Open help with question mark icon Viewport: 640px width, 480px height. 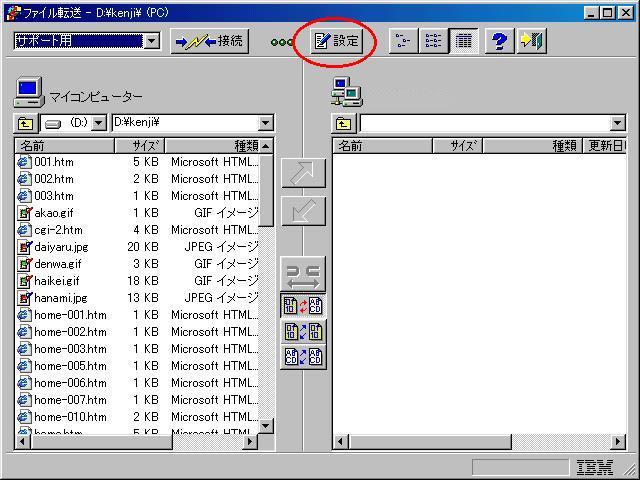click(x=500, y=41)
